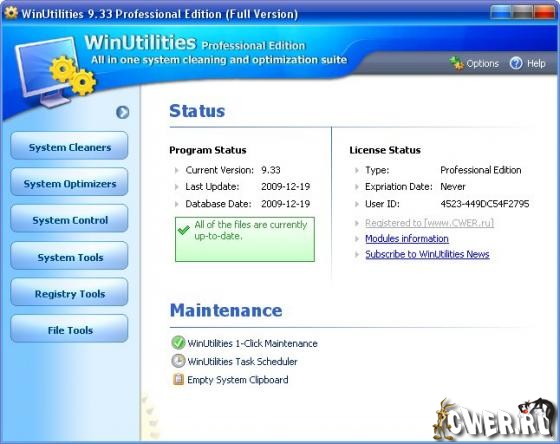
Task: Open the System Cleaners category
Action: pyautogui.click(x=69, y=145)
